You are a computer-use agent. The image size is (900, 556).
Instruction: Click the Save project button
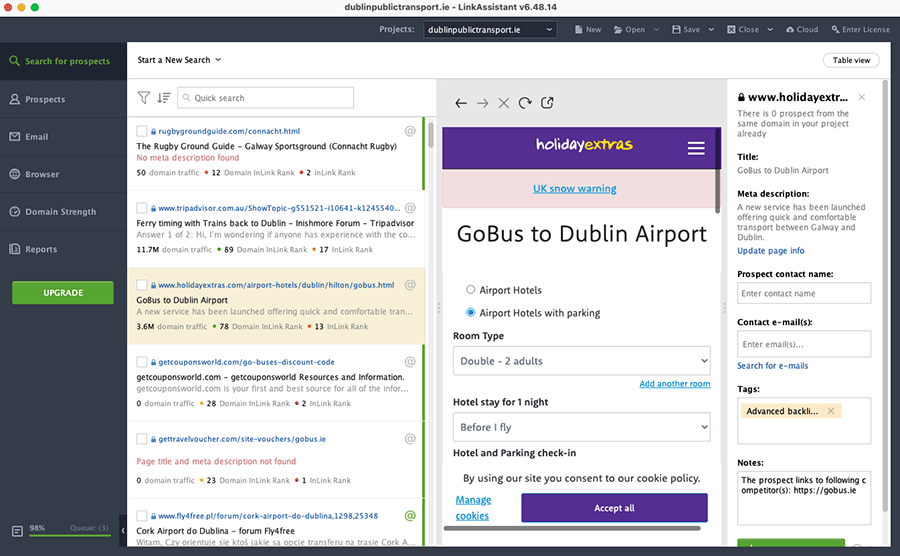click(x=686, y=29)
